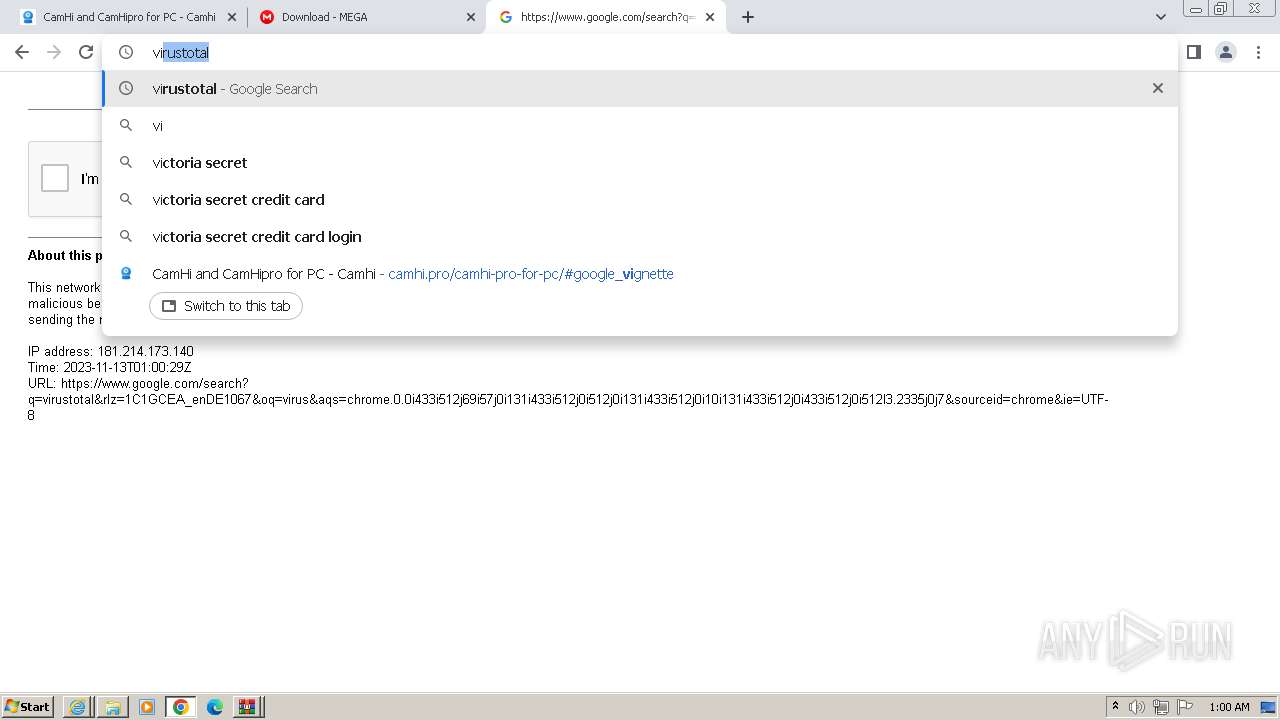The image size is (1280, 720).
Task: Select the virustotal - Google Search suggestion
Action: click(640, 89)
